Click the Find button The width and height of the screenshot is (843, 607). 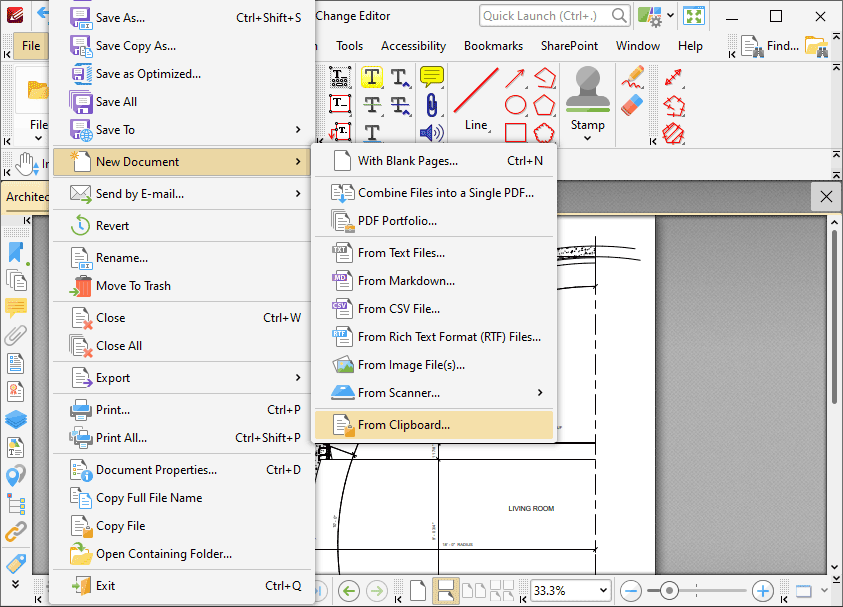point(770,46)
